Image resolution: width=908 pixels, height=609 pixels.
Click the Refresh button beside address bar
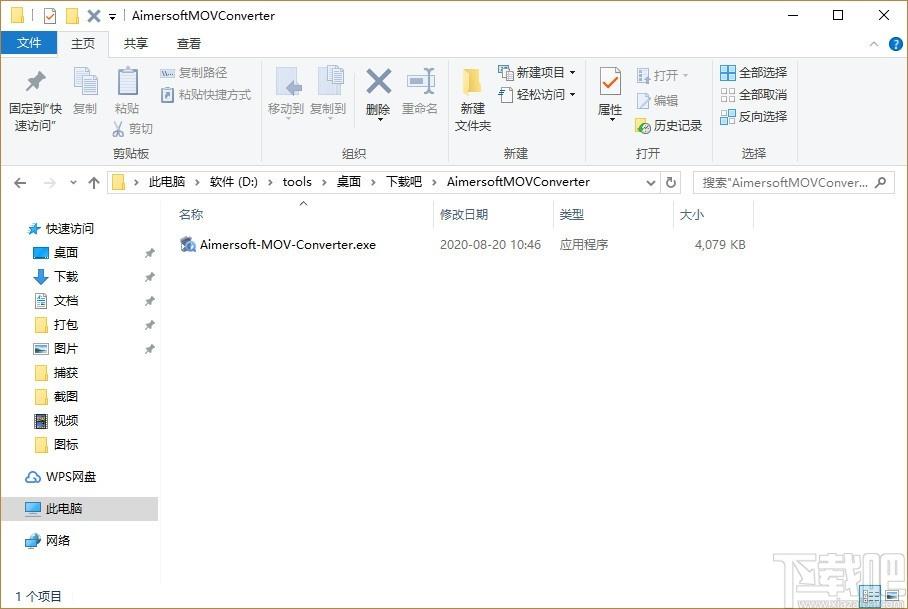(671, 183)
